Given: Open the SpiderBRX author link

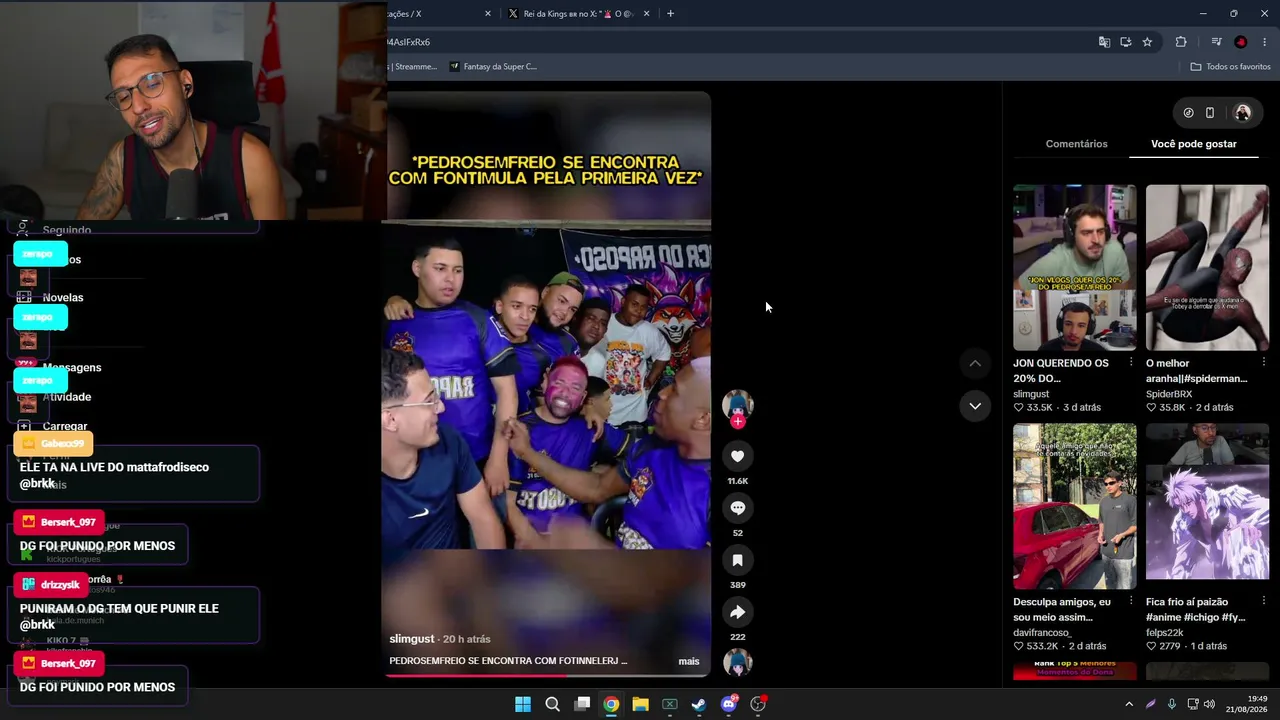Looking at the screenshot, I should click(1169, 394).
